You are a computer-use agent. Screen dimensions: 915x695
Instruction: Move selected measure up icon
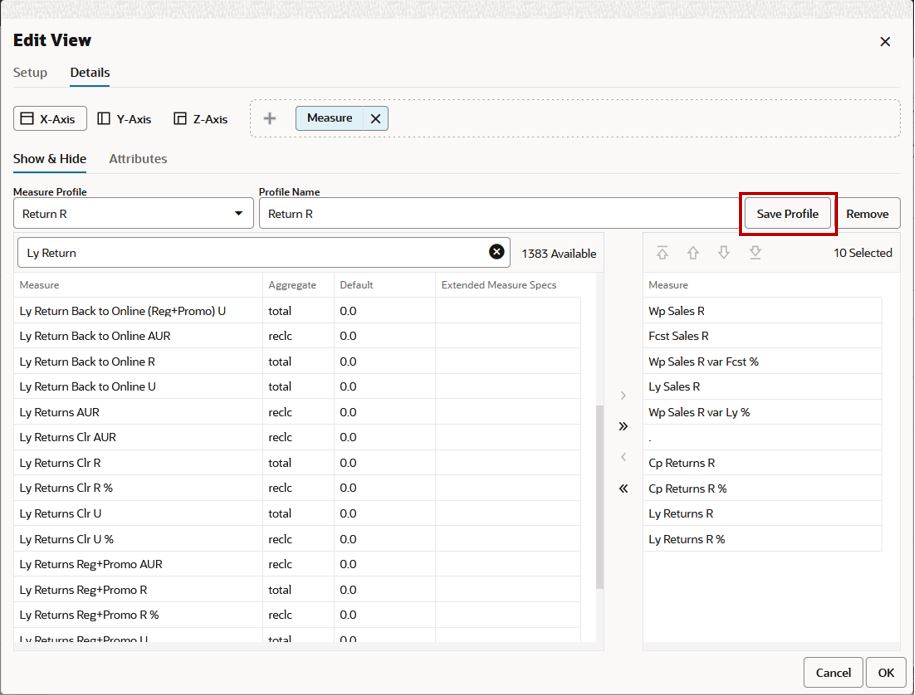pyautogui.click(x=693, y=253)
